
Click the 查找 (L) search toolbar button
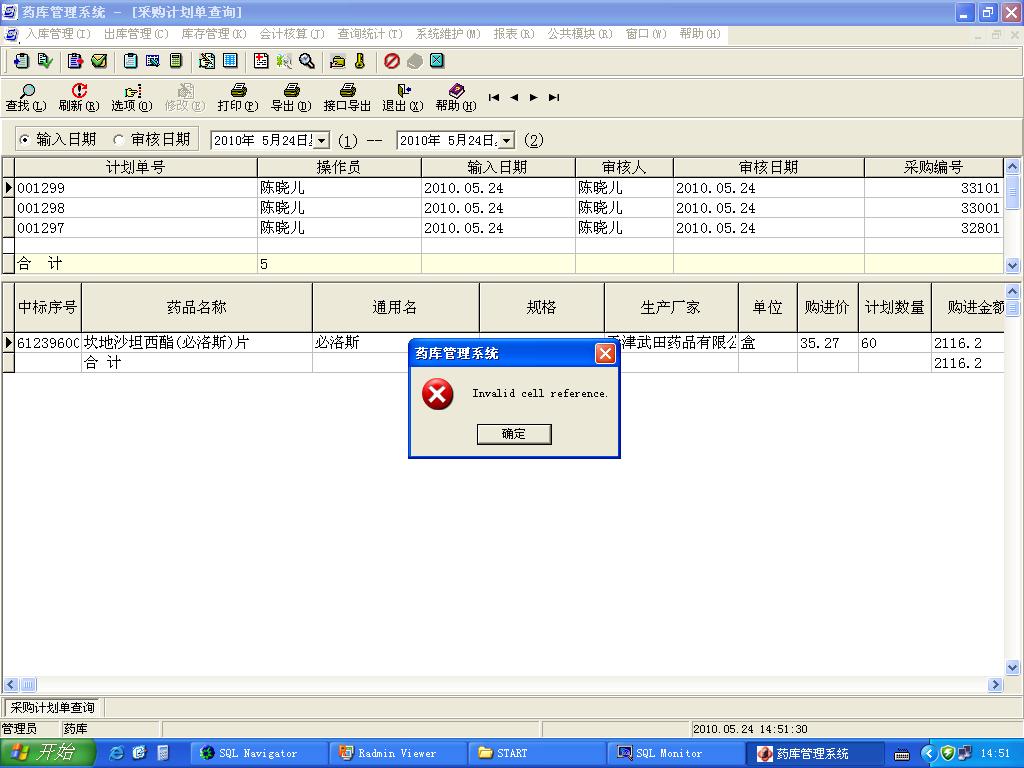coord(26,98)
